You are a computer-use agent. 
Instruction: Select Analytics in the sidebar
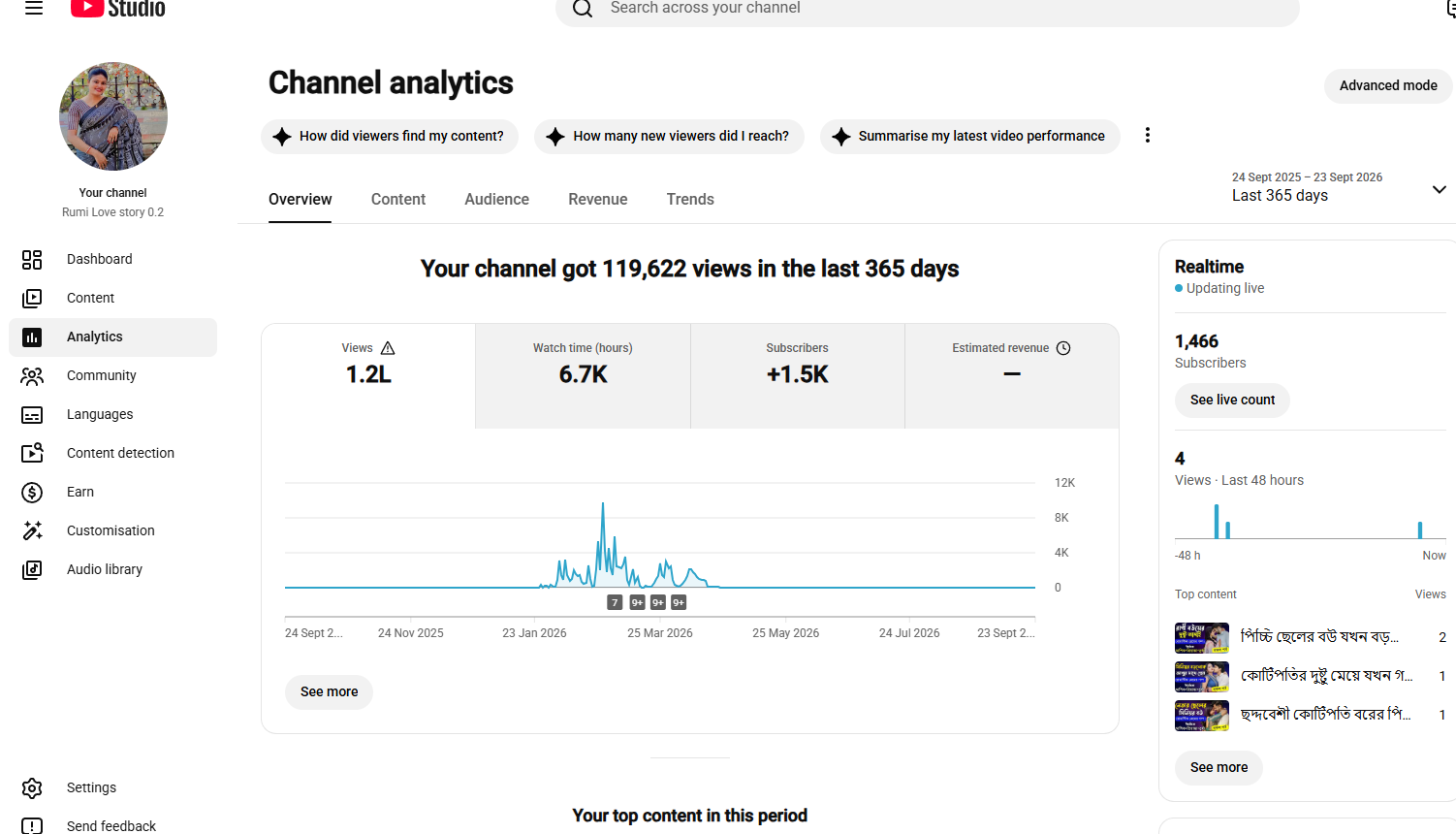click(112, 337)
